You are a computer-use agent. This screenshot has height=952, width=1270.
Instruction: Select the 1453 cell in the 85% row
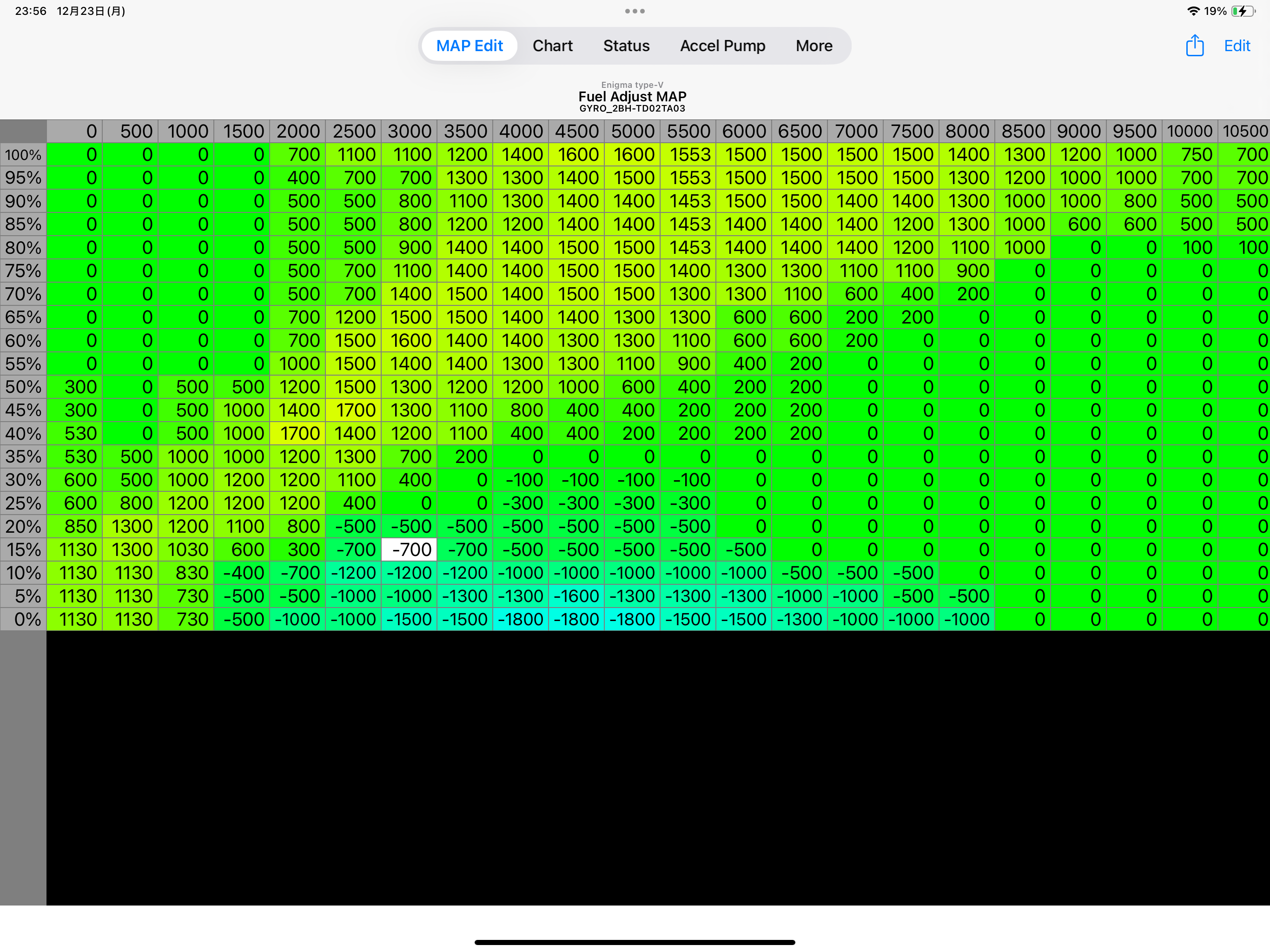tap(688, 225)
